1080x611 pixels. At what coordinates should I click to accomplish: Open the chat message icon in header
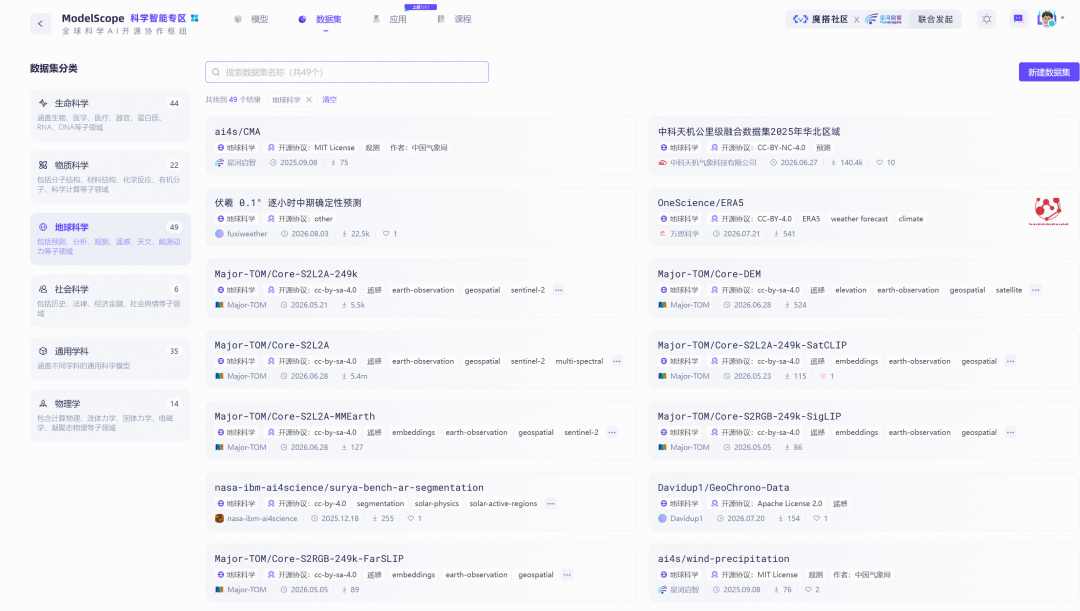[1018, 19]
